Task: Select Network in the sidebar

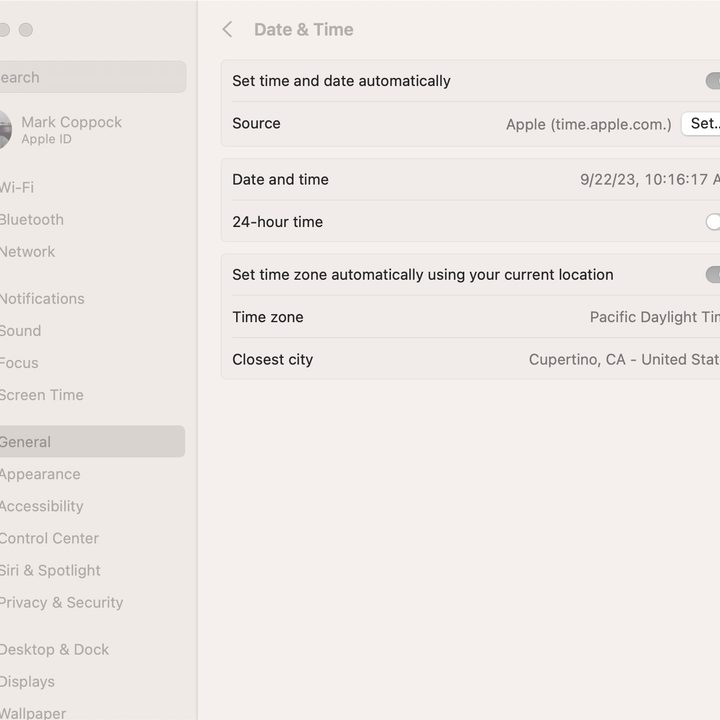Action: coord(28,252)
